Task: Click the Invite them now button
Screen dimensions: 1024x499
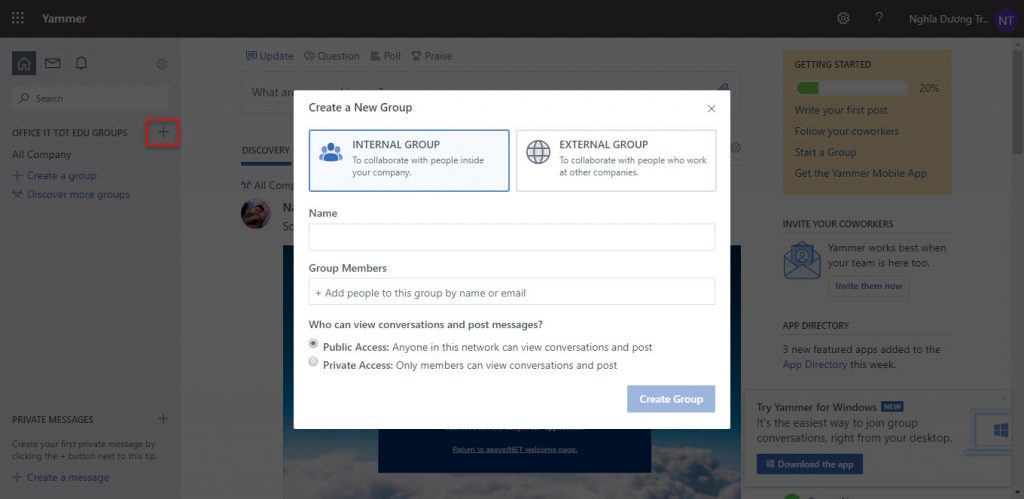Action: point(868,286)
